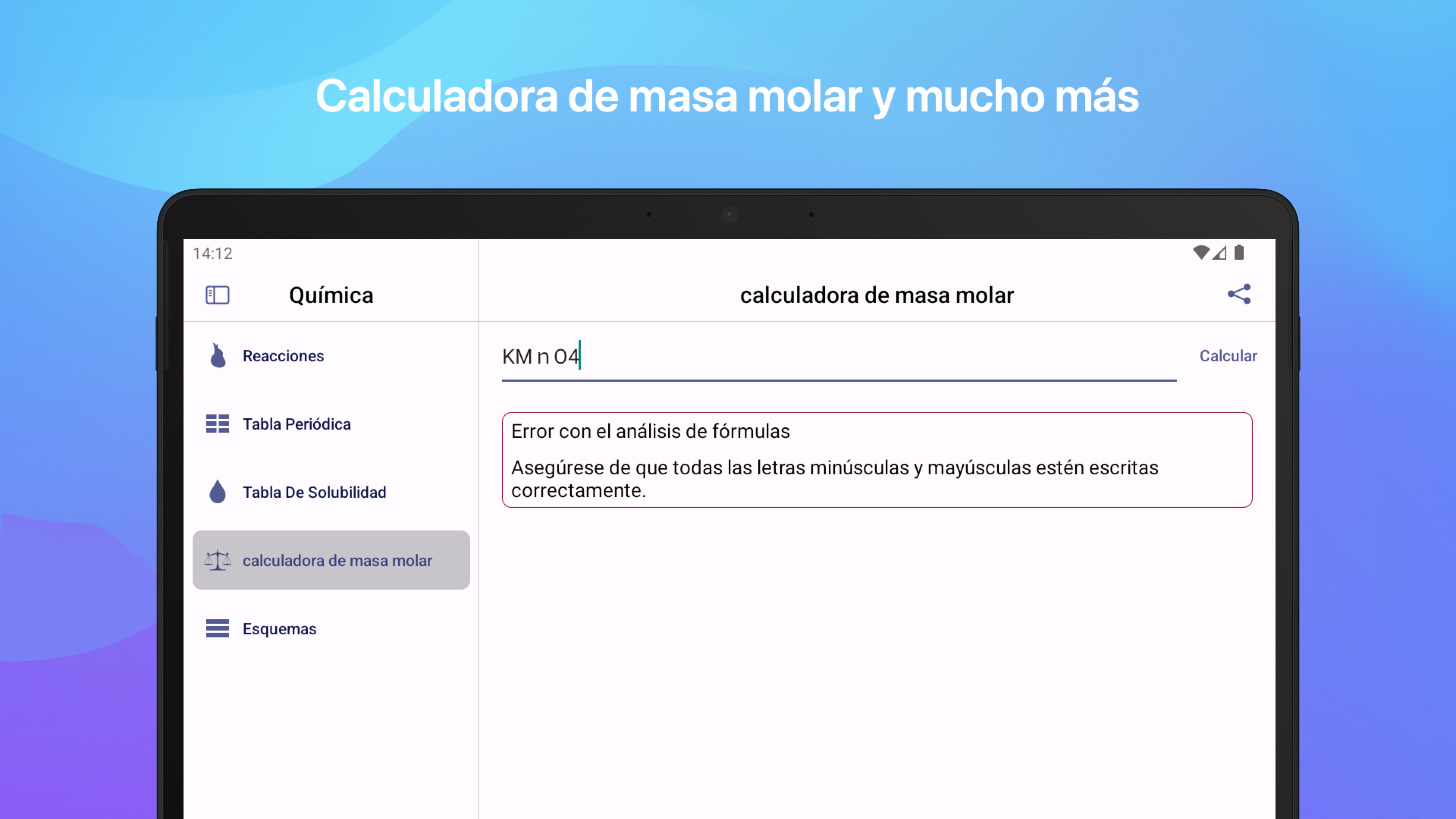Click the 'Asegúrese de que todas las letras' hint
Viewport: 1456px width, 819px height.
pyautogui.click(x=835, y=479)
